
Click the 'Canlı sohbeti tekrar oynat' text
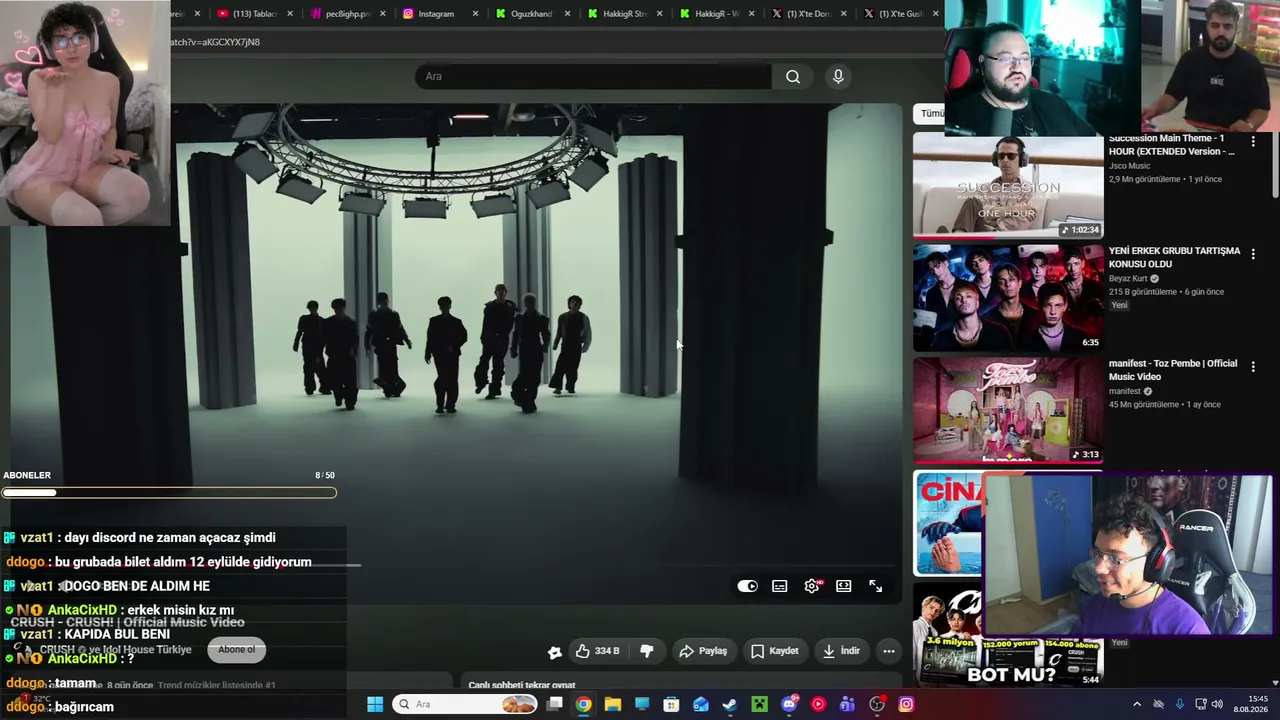[x=522, y=685]
